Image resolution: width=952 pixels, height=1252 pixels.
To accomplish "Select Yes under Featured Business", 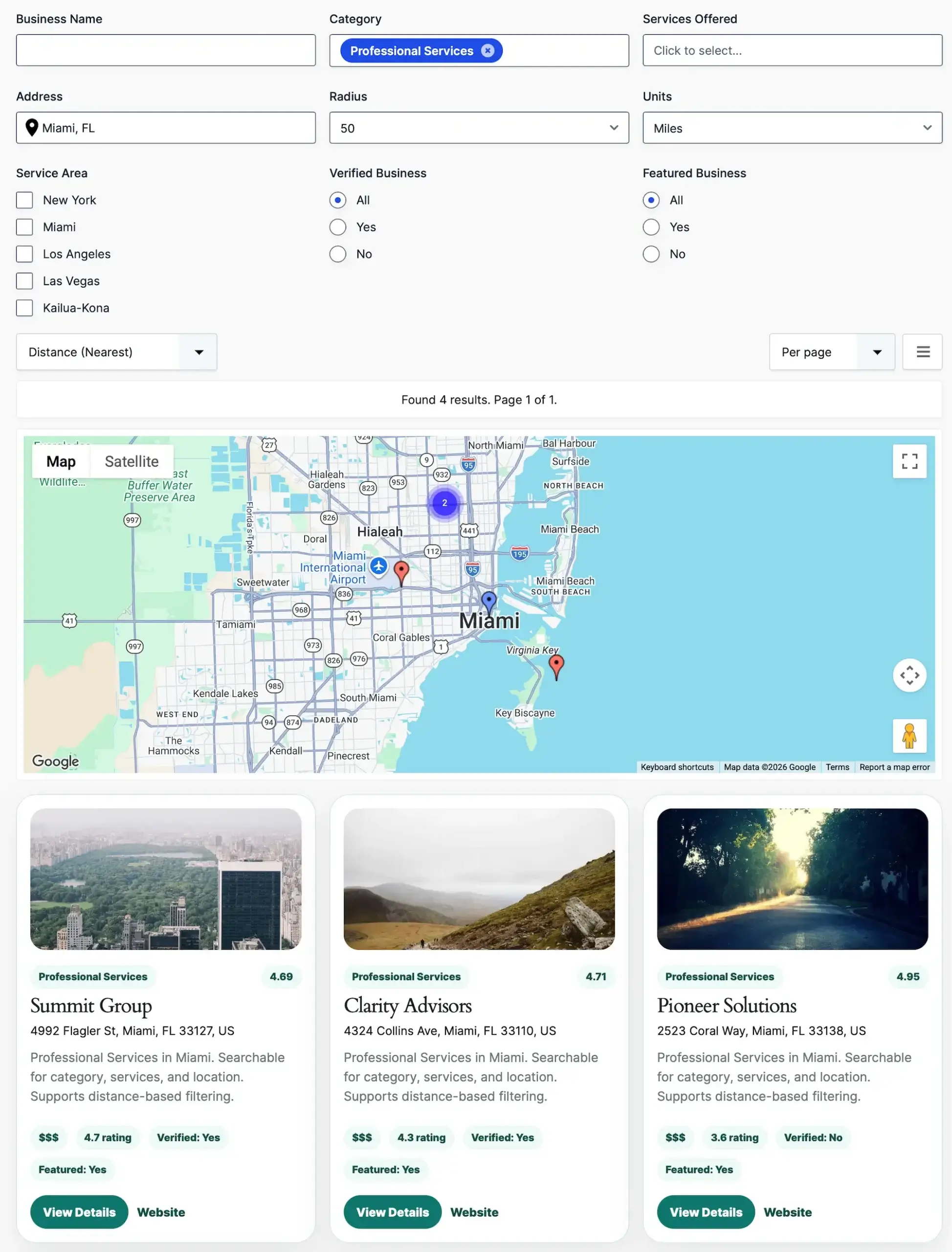I will coord(651,227).
